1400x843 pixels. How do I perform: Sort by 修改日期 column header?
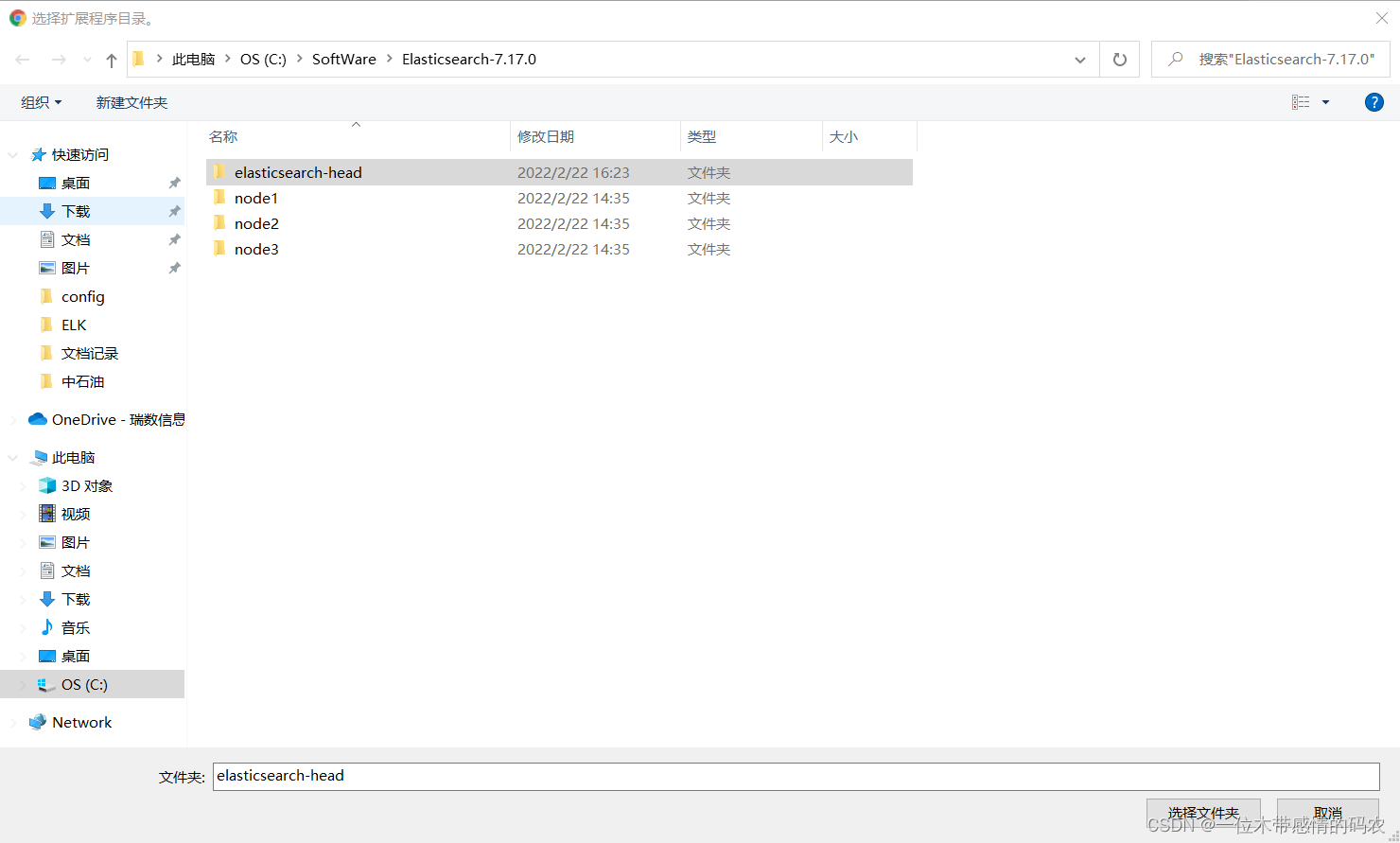(546, 136)
